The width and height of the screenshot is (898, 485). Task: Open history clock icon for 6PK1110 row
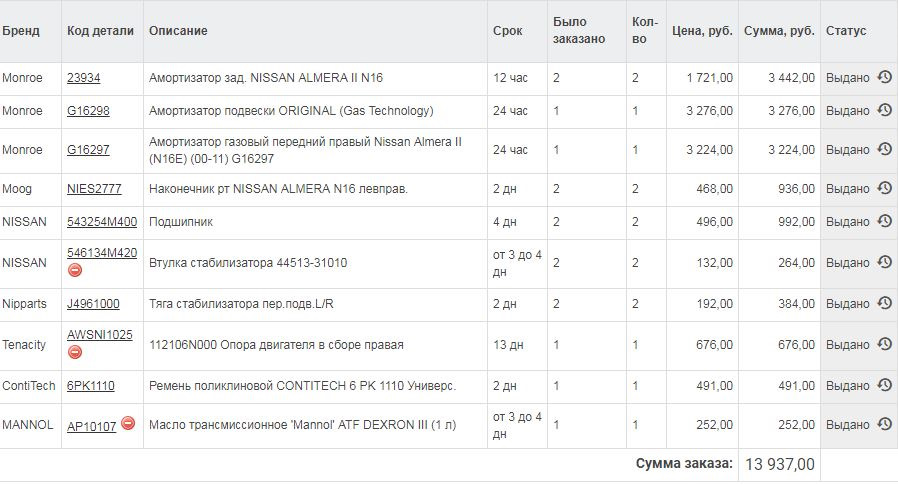coord(885,385)
